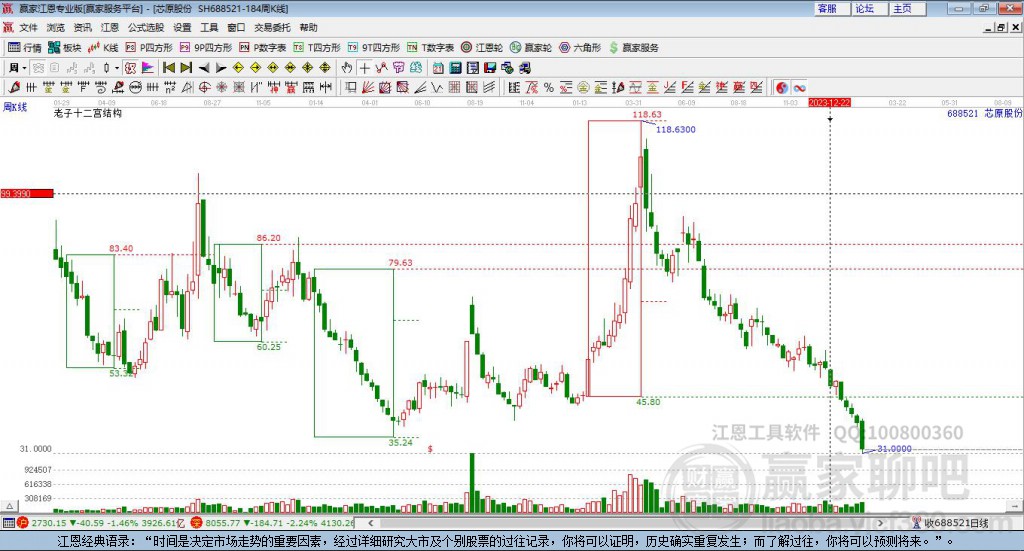Open the 帮助 menu

[x=308, y=27]
